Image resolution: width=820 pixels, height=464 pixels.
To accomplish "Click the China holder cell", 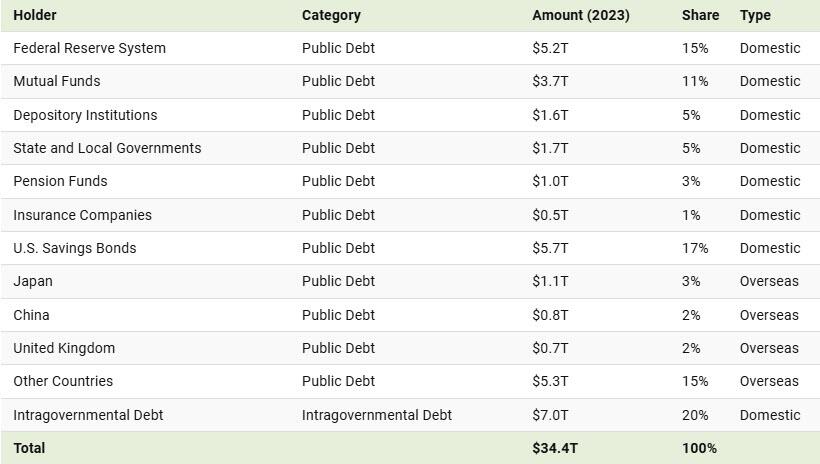I will tap(31, 315).
